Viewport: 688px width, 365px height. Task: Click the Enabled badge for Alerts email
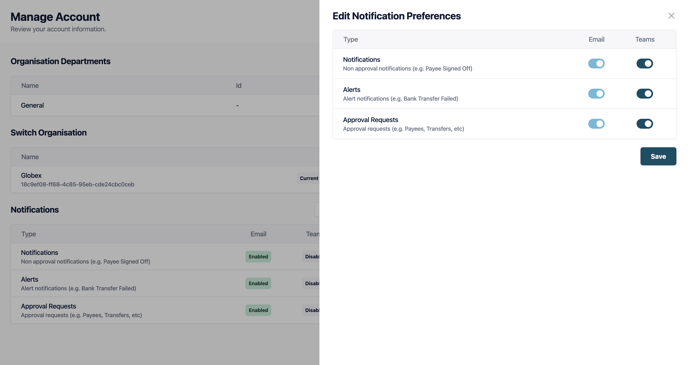click(x=258, y=283)
